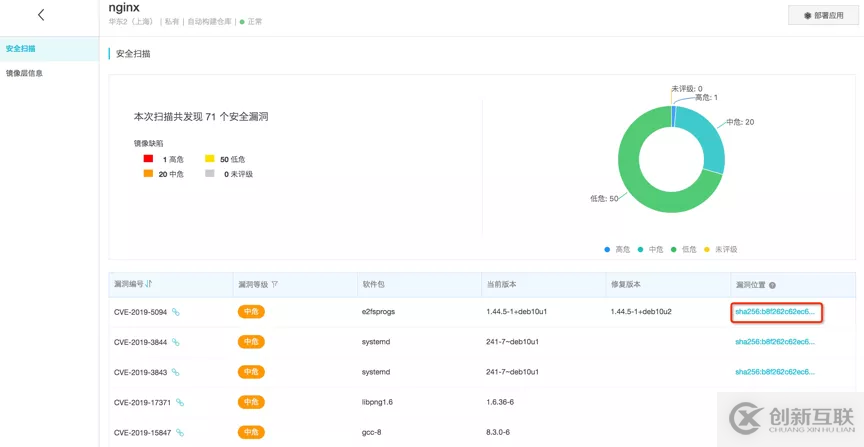Click the 中危 badge in CVE-2019-5094 row

pos(251,311)
